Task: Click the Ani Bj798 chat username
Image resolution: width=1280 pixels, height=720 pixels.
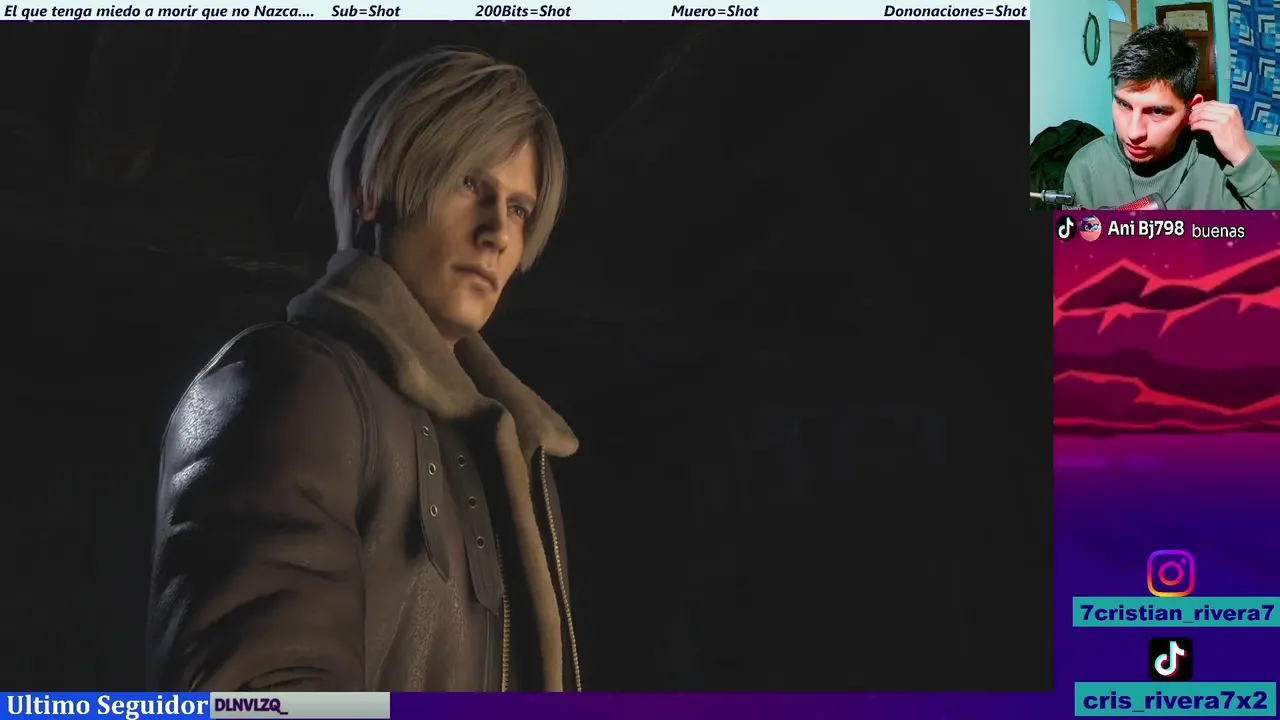Action: pos(1146,229)
